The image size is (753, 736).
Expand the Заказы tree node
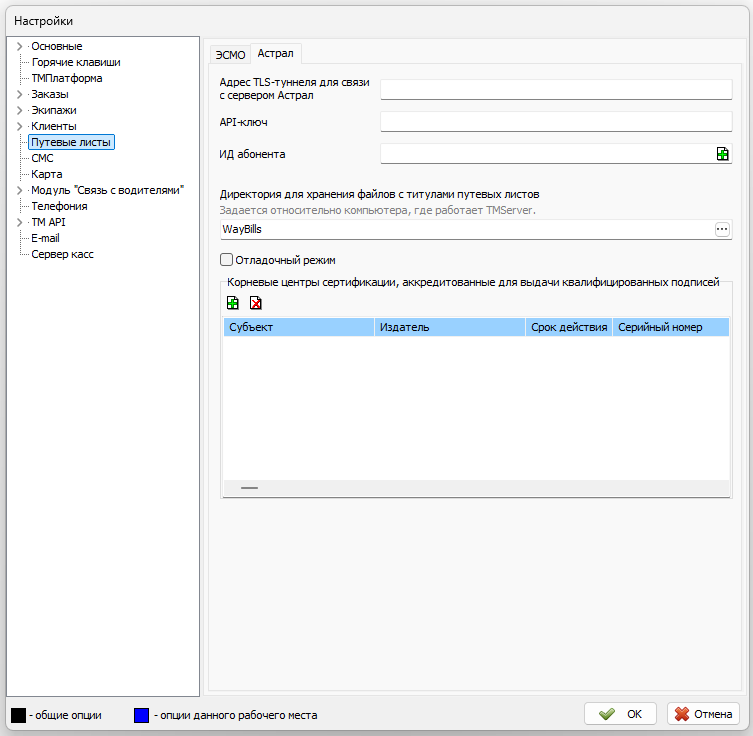[x=19, y=94]
